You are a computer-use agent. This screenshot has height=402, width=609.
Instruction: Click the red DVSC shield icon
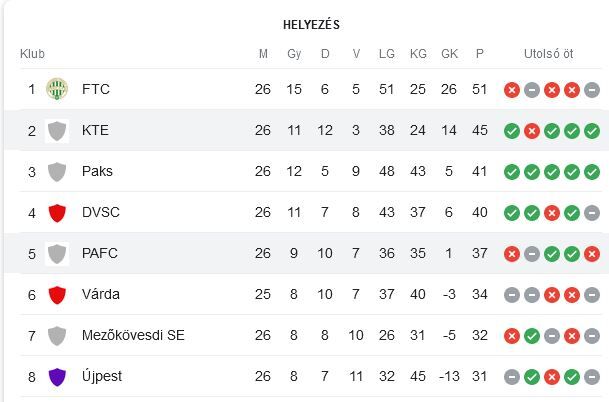[57, 213]
